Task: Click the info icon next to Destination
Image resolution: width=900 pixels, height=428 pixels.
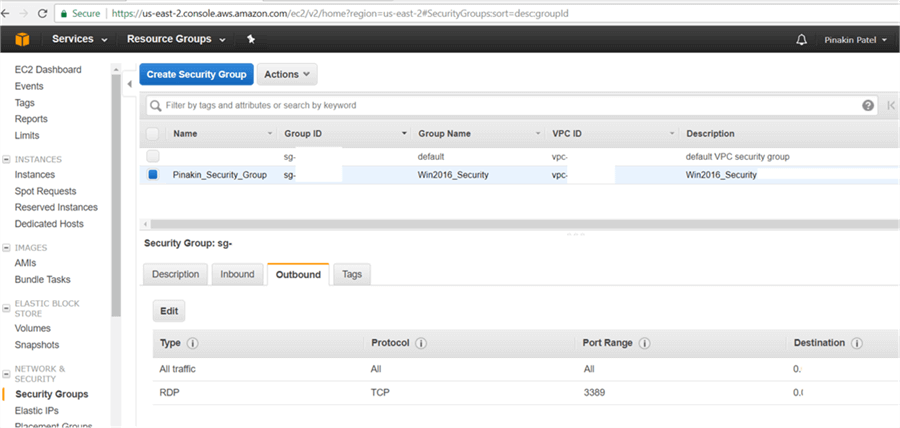Action: click(x=856, y=343)
